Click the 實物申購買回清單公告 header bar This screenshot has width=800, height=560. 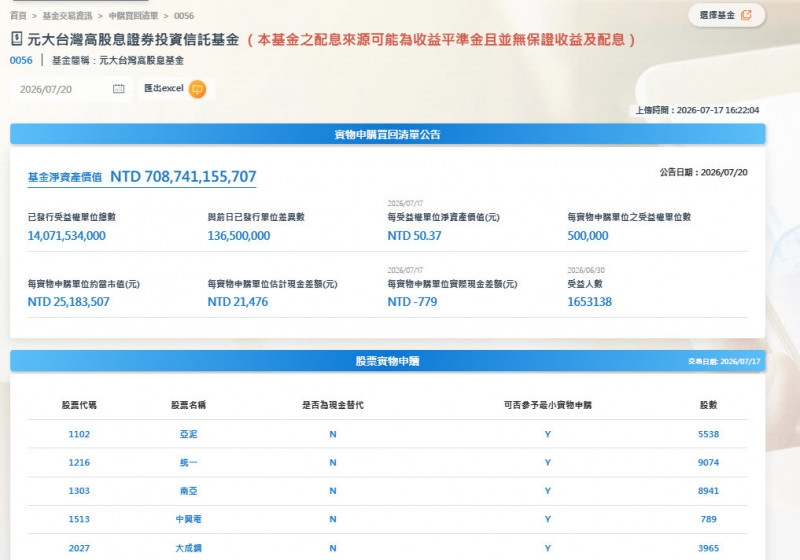(388, 134)
